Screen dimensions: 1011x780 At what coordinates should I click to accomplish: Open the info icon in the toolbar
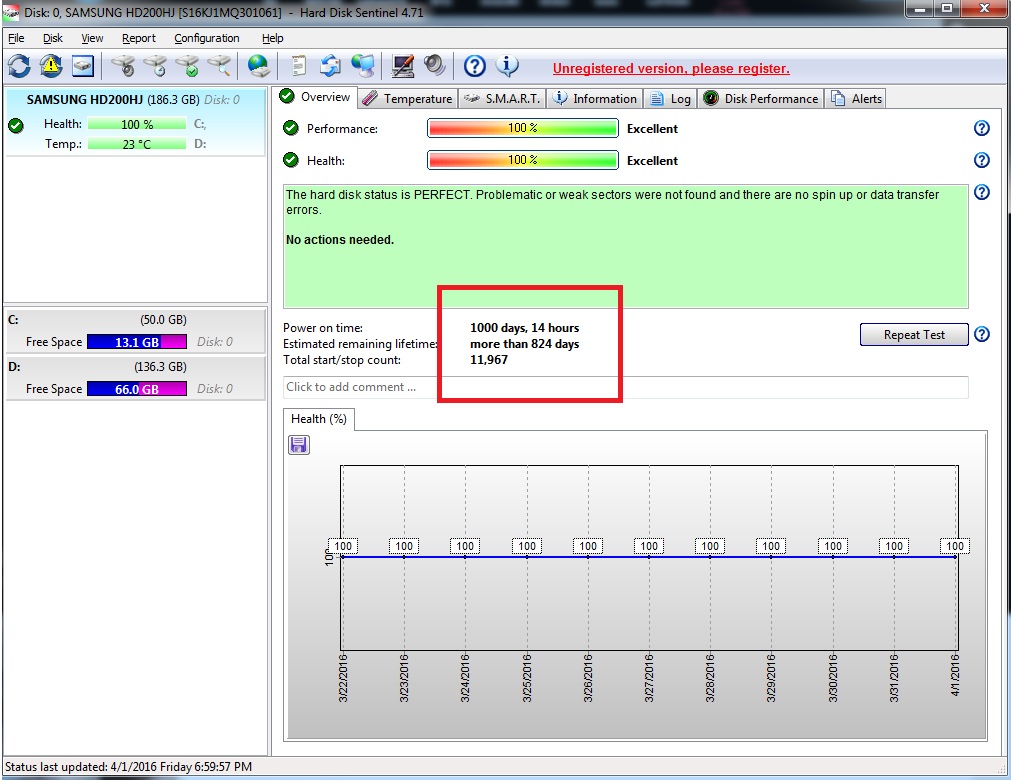click(x=507, y=67)
